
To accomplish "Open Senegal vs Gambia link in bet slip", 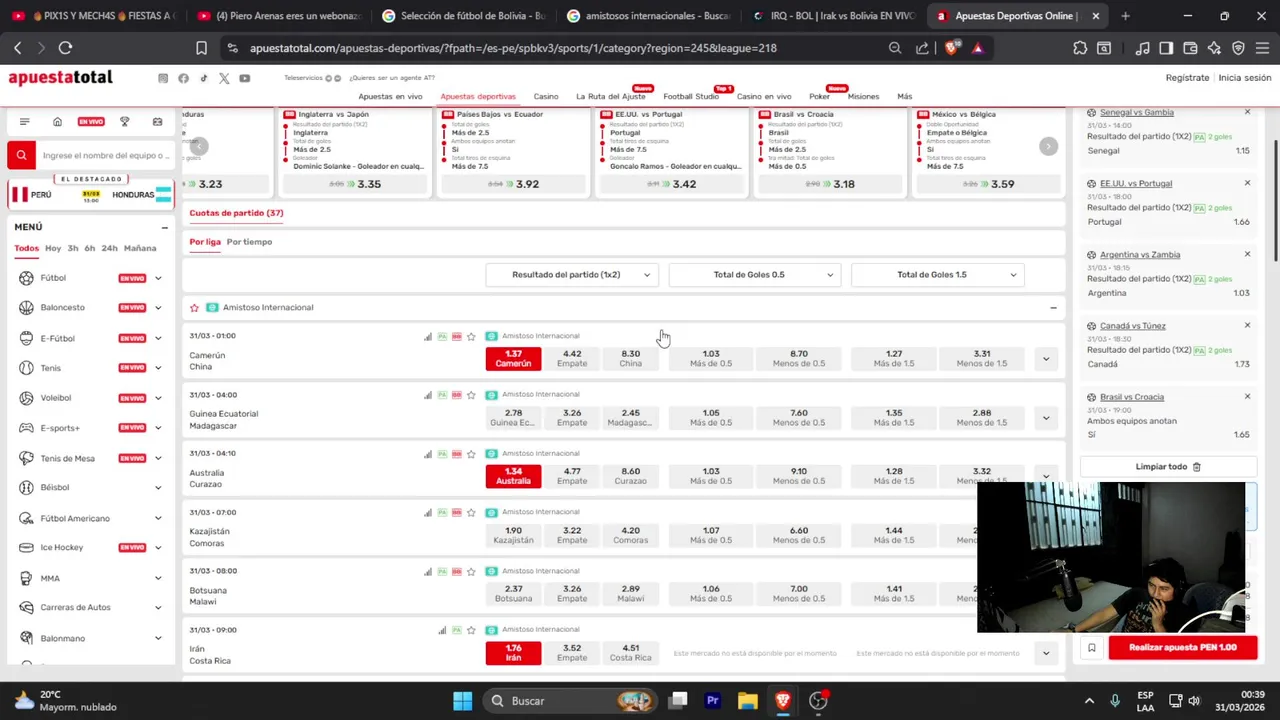I will pyautogui.click(x=1137, y=113).
